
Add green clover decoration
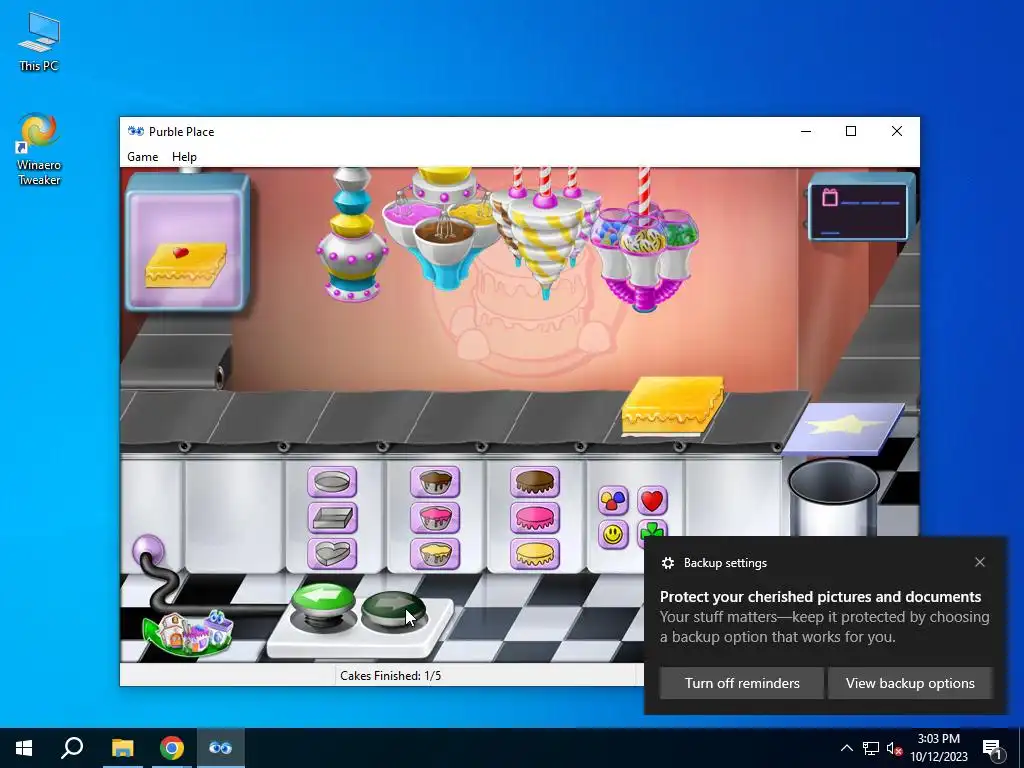click(650, 528)
